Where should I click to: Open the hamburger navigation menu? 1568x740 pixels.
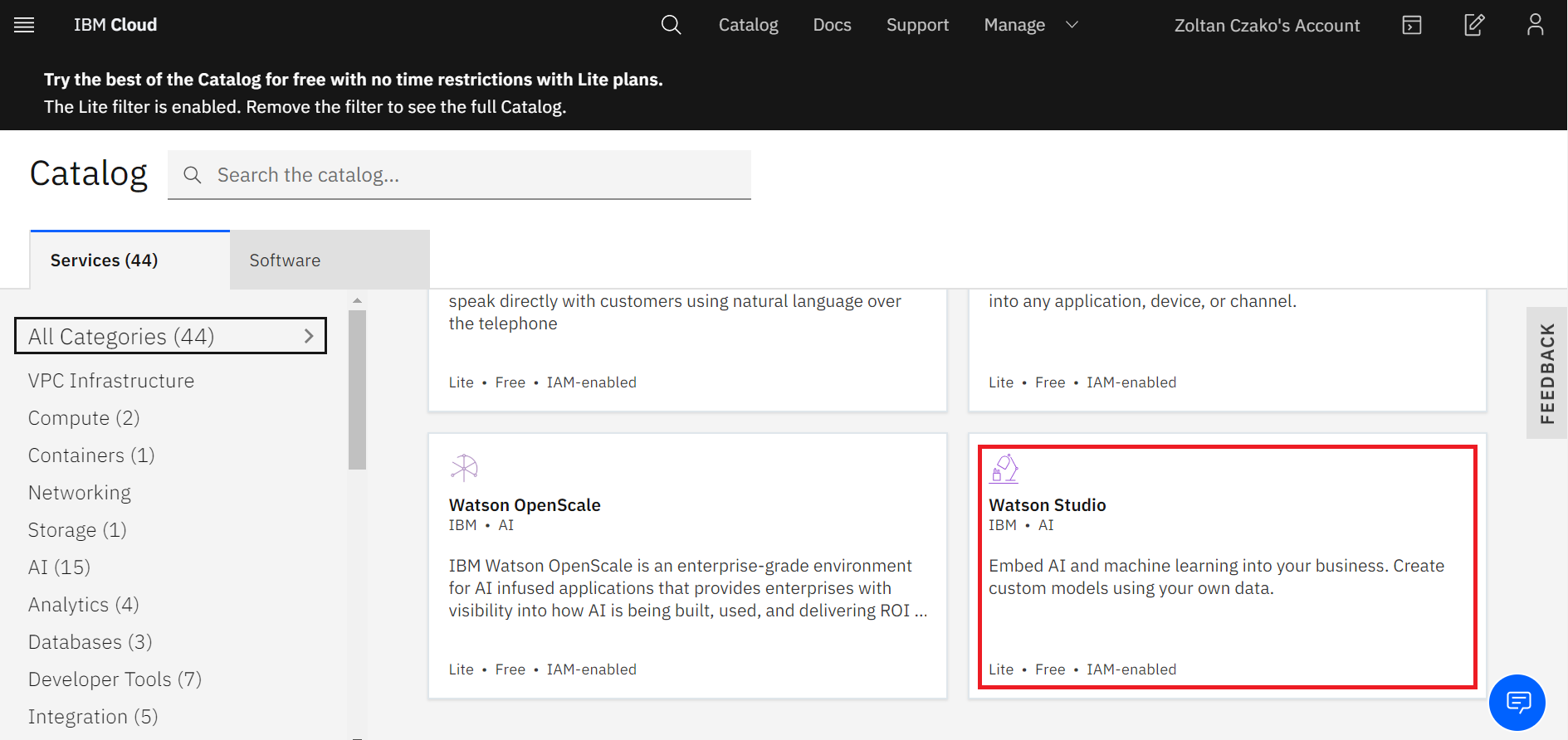pos(24,25)
